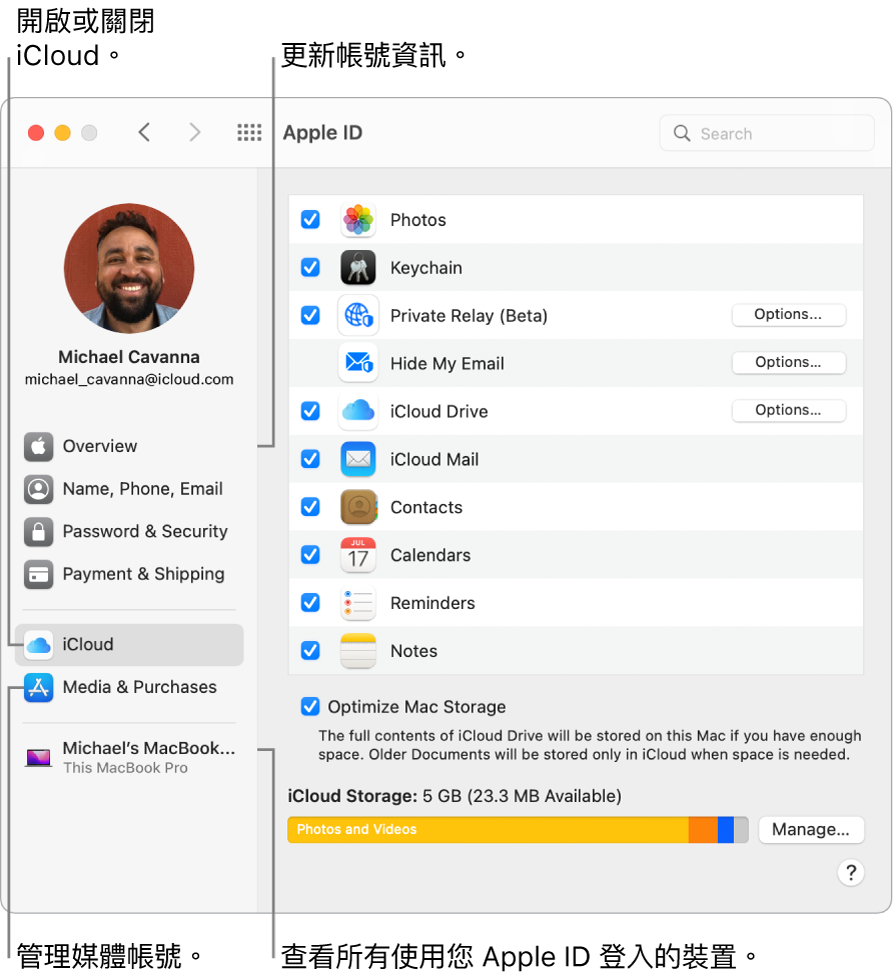The width and height of the screenshot is (894, 979).
Task: Open Options for Private Relay (Beta)
Action: coord(788,315)
